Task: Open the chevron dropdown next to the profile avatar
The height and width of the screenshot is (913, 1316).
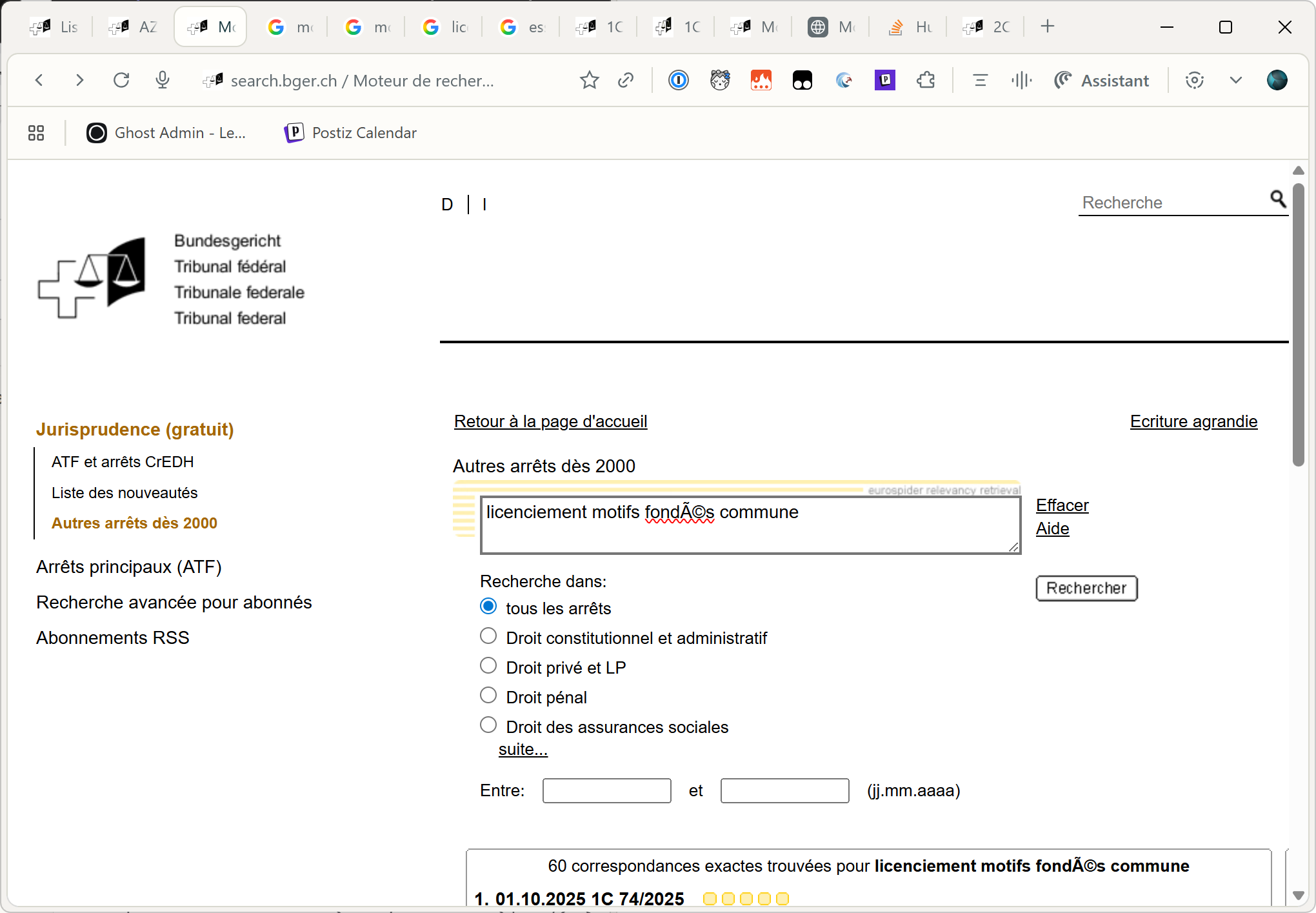Action: coord(1235,81)
